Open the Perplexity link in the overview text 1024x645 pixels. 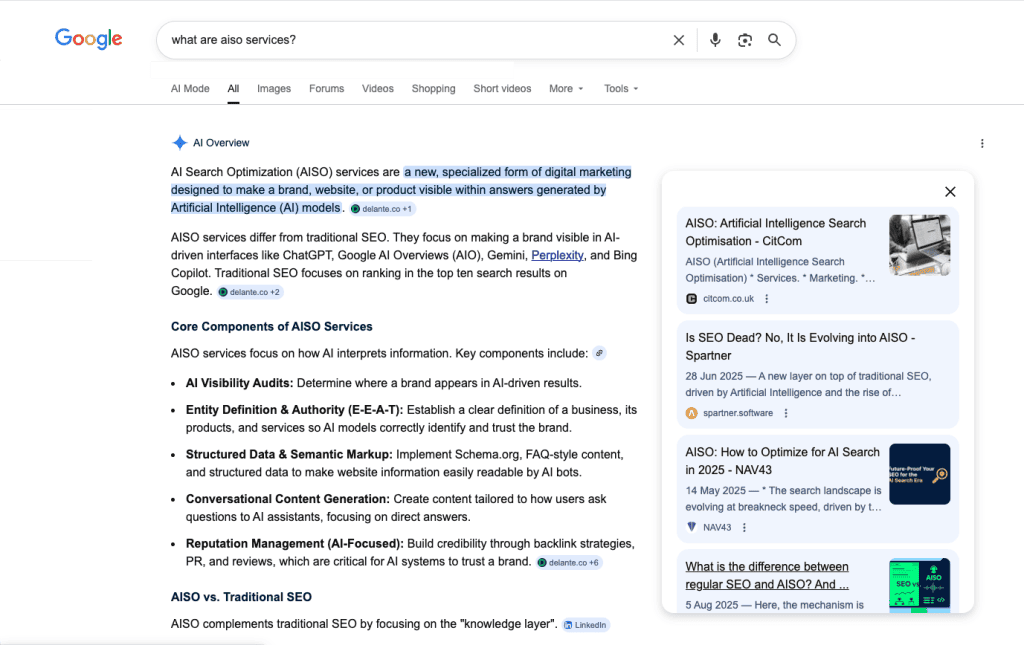[557, 255]
